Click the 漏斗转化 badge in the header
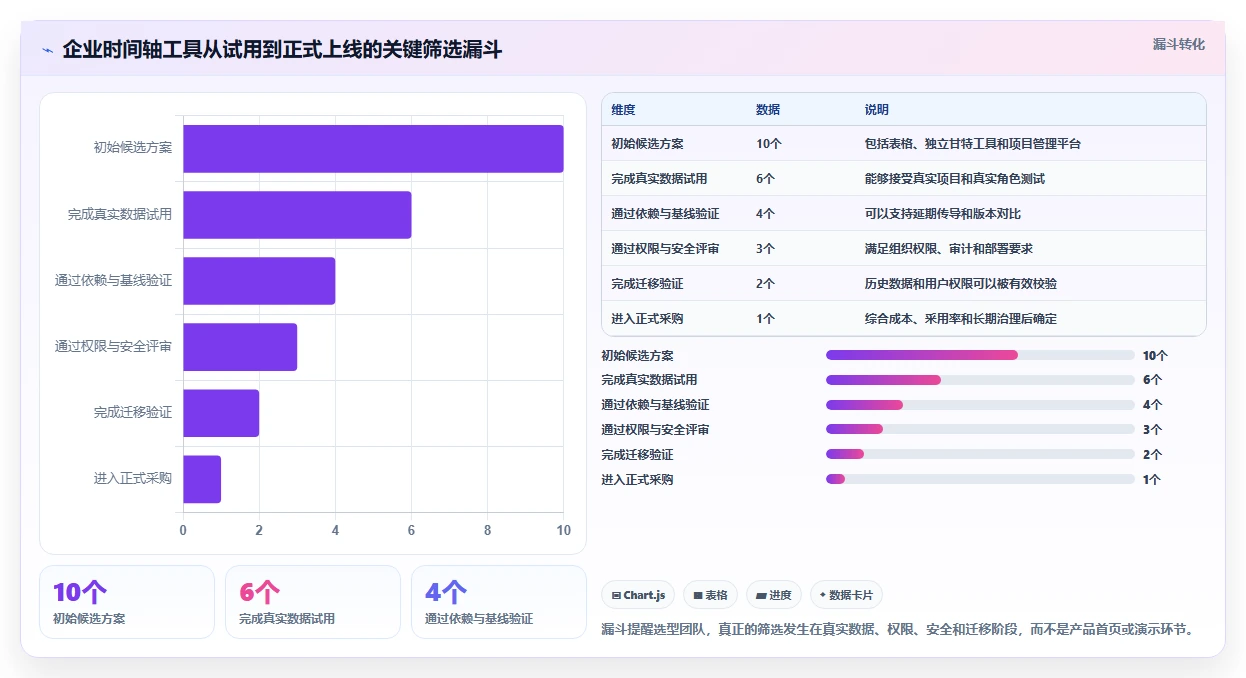This screenshot has width=1246, height=678. point(1178,44)
